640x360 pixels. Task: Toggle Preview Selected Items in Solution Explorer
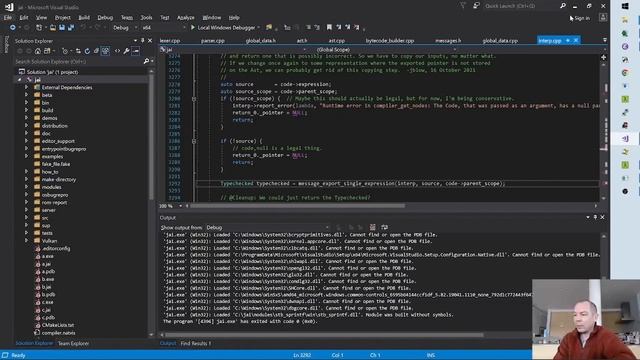click(x=136, y=51)
